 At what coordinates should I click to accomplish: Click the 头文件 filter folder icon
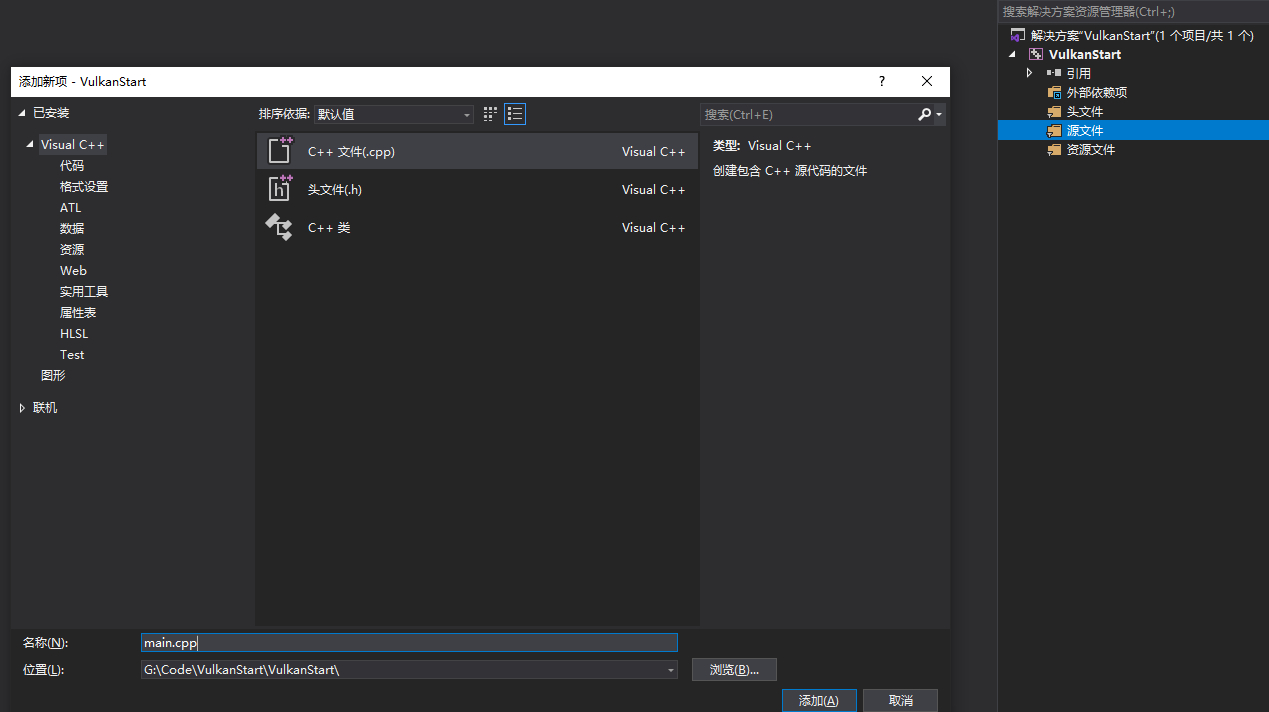pos(1054,111)
